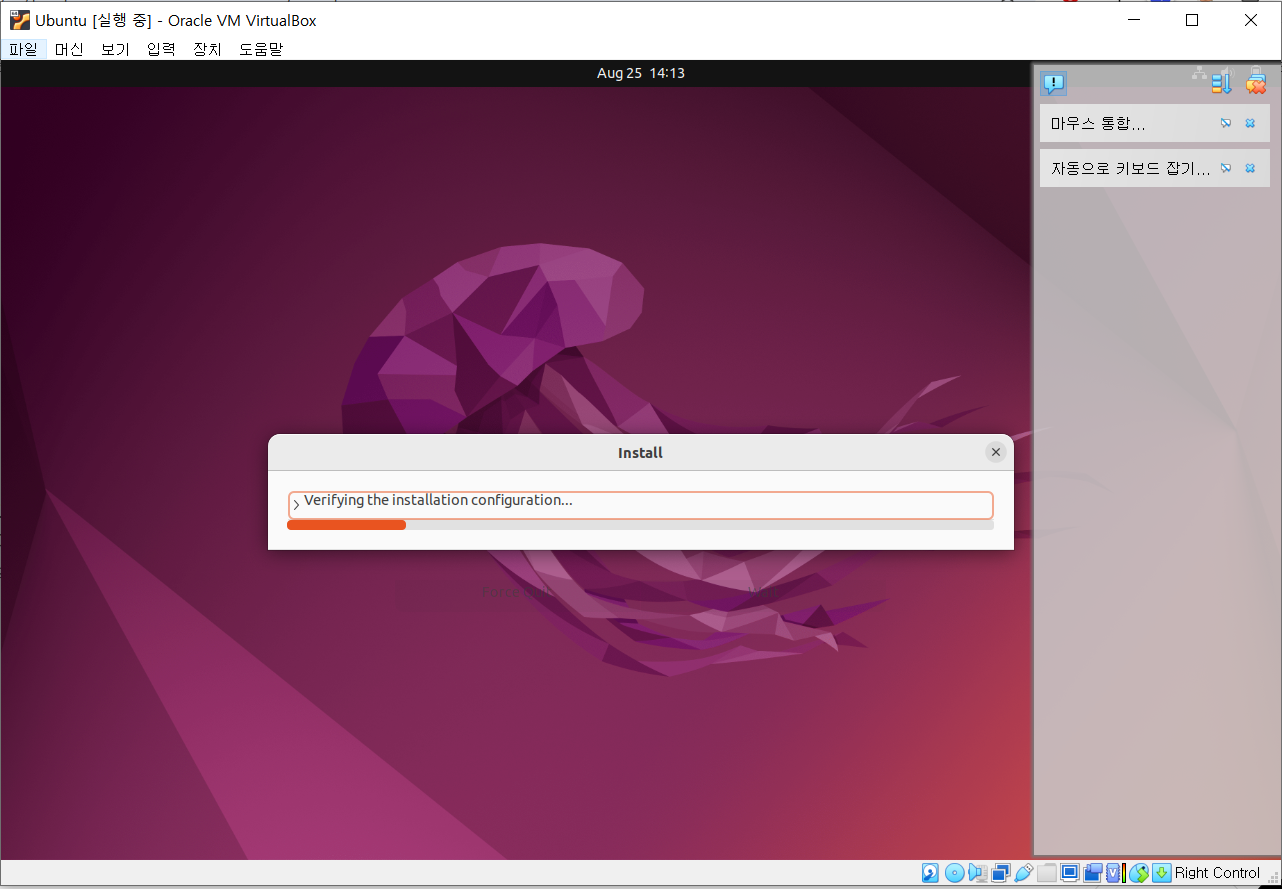The width and height of the screenshot is (1282, 889).
Task: Click the recording indicator icon with overlapping screens
Action: [1093, 873]
